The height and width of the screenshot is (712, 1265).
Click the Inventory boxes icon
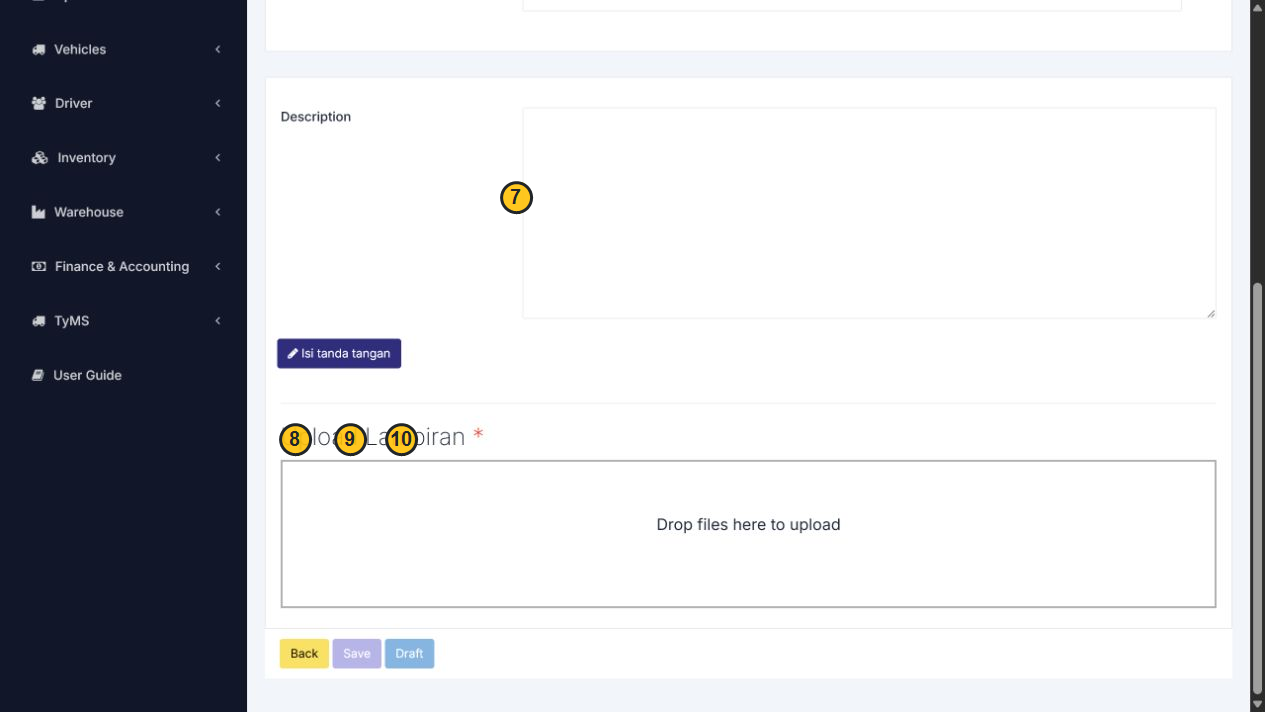tap(40, 158)
